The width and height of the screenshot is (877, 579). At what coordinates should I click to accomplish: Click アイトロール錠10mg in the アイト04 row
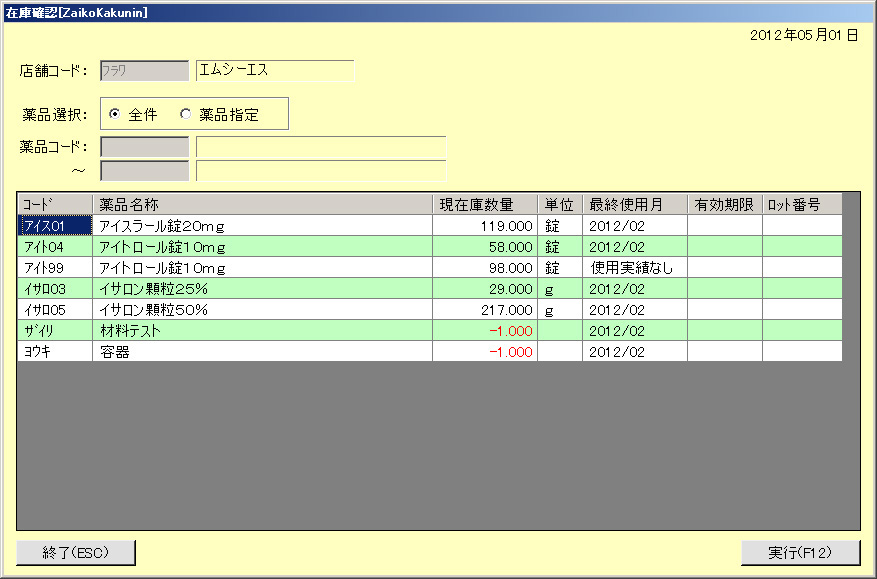click(262, 247)
